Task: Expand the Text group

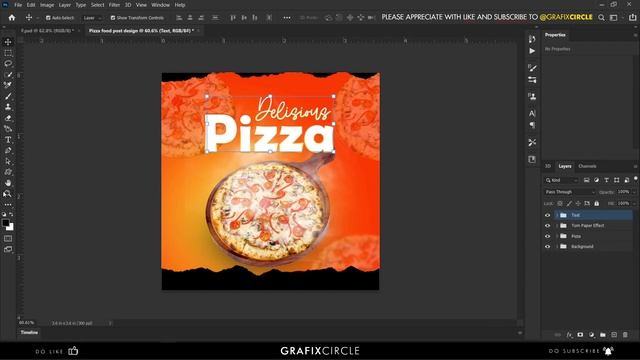Action: [x=557, y=215]
